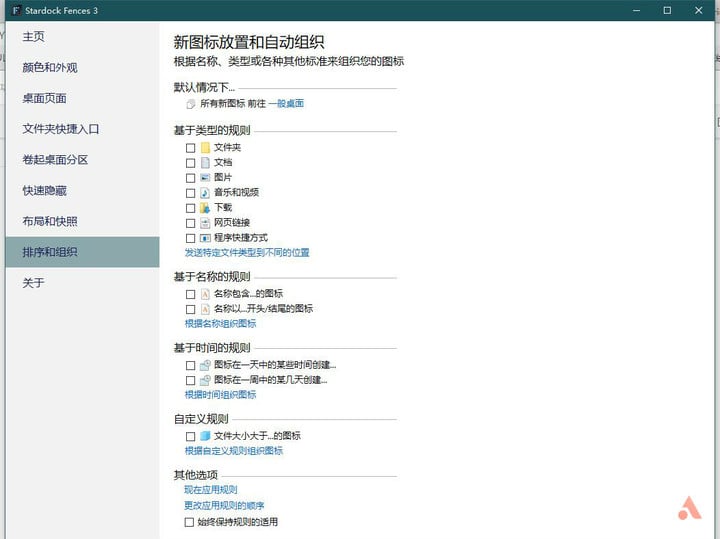720x539 pixels.
Task: Click the folder icon beside 文件夹
Action: pos(205,147)
